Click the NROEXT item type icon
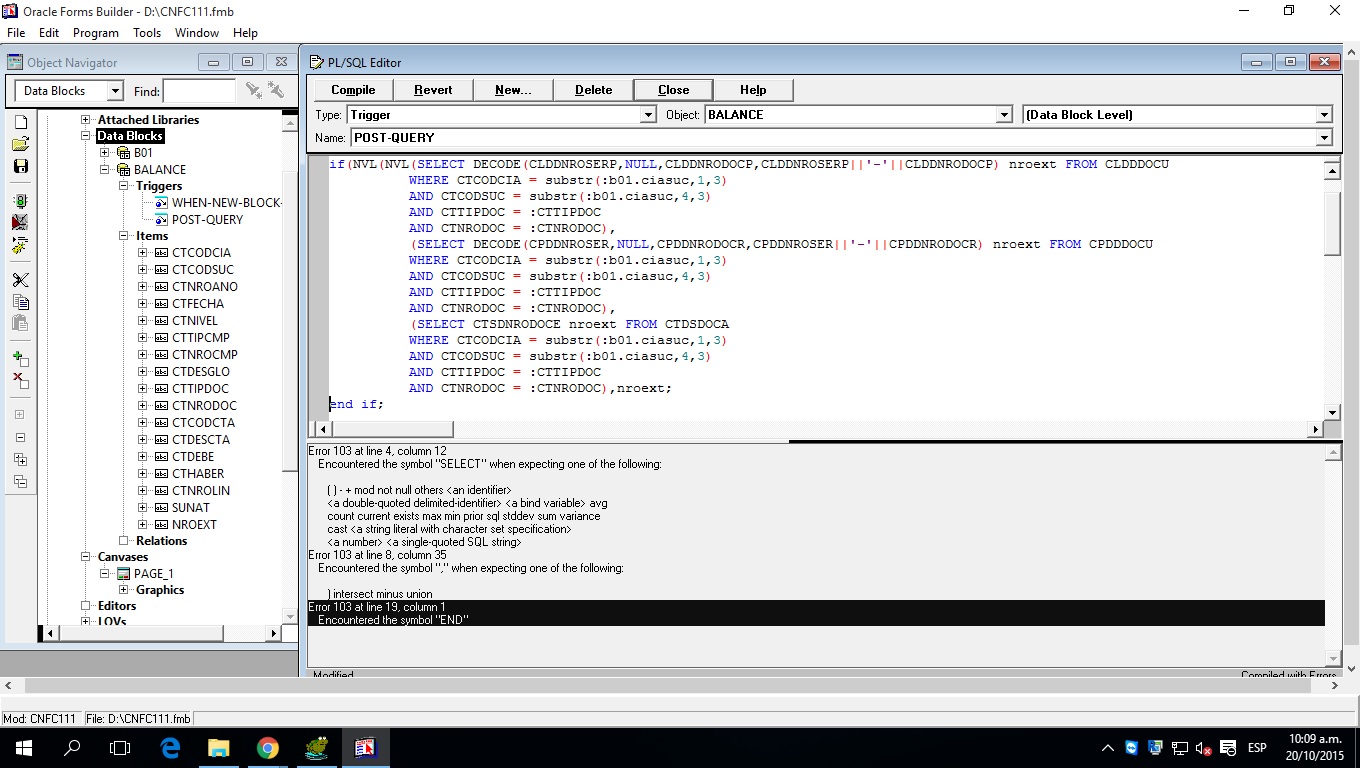1360x768 pixels. pos(161,525)
